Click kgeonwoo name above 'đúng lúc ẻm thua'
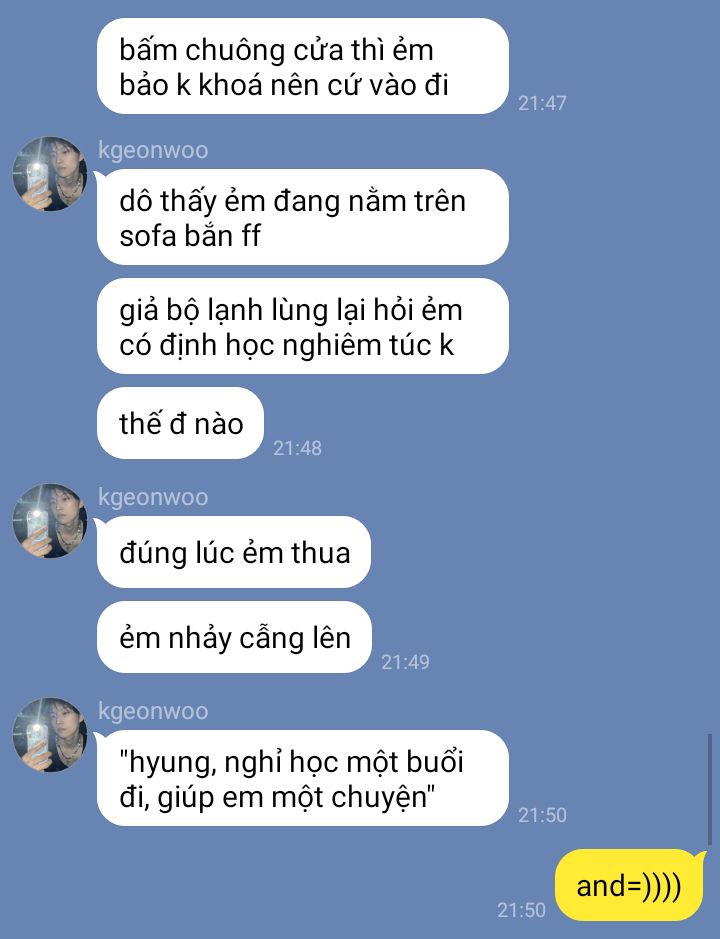Image resolution: width=720 pixels, height=939 pixels. point(153,497)
